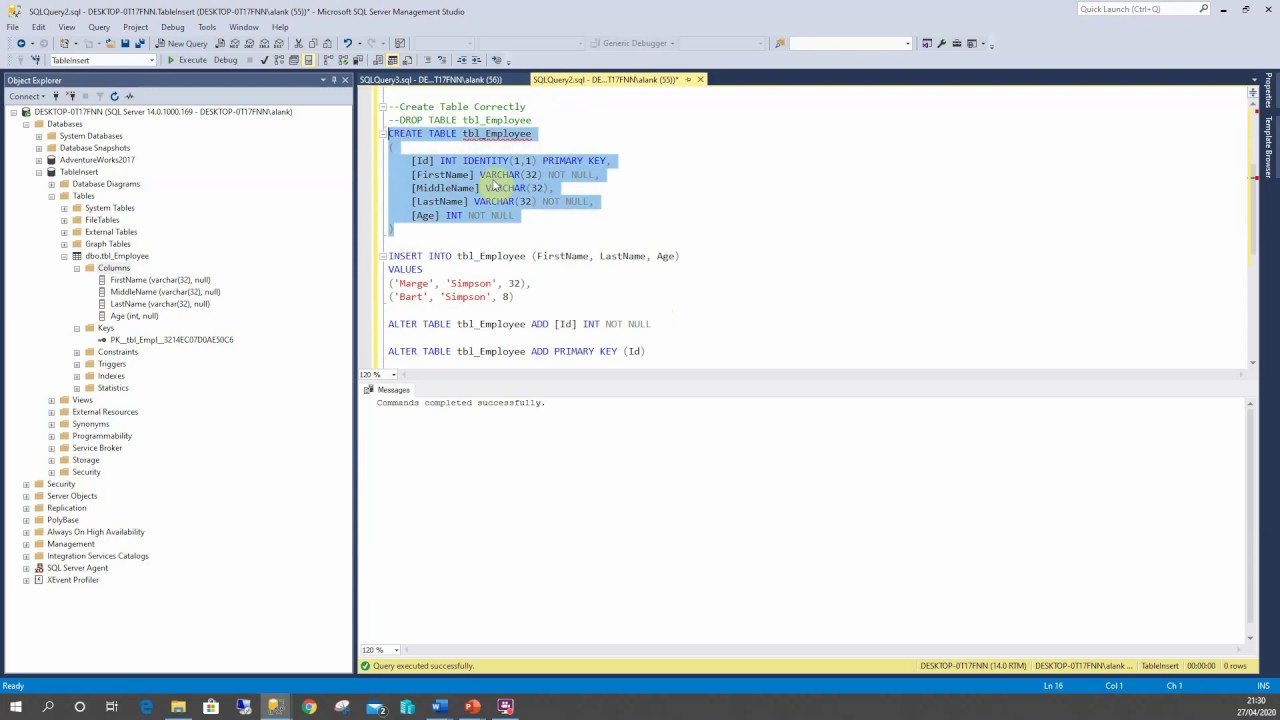Screen dimensions: 1280x720
Task: Click the Debug toolbar button
Action: pyautogui.click(x=225, y=60)
